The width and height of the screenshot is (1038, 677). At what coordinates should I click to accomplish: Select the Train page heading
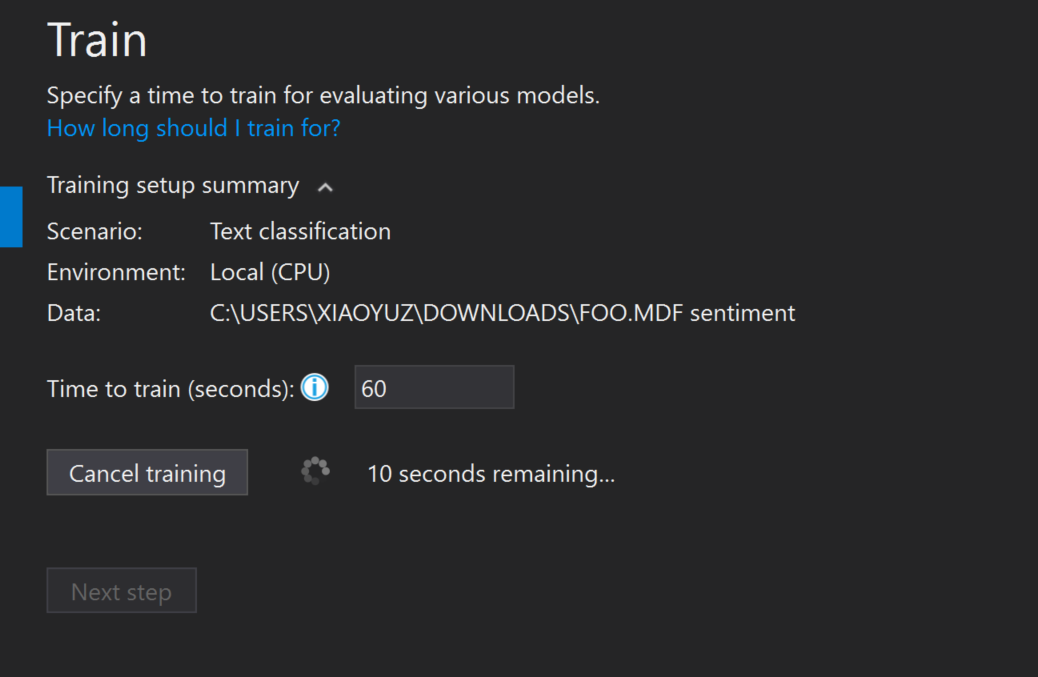pyautogui.click(x=96, y=38)
